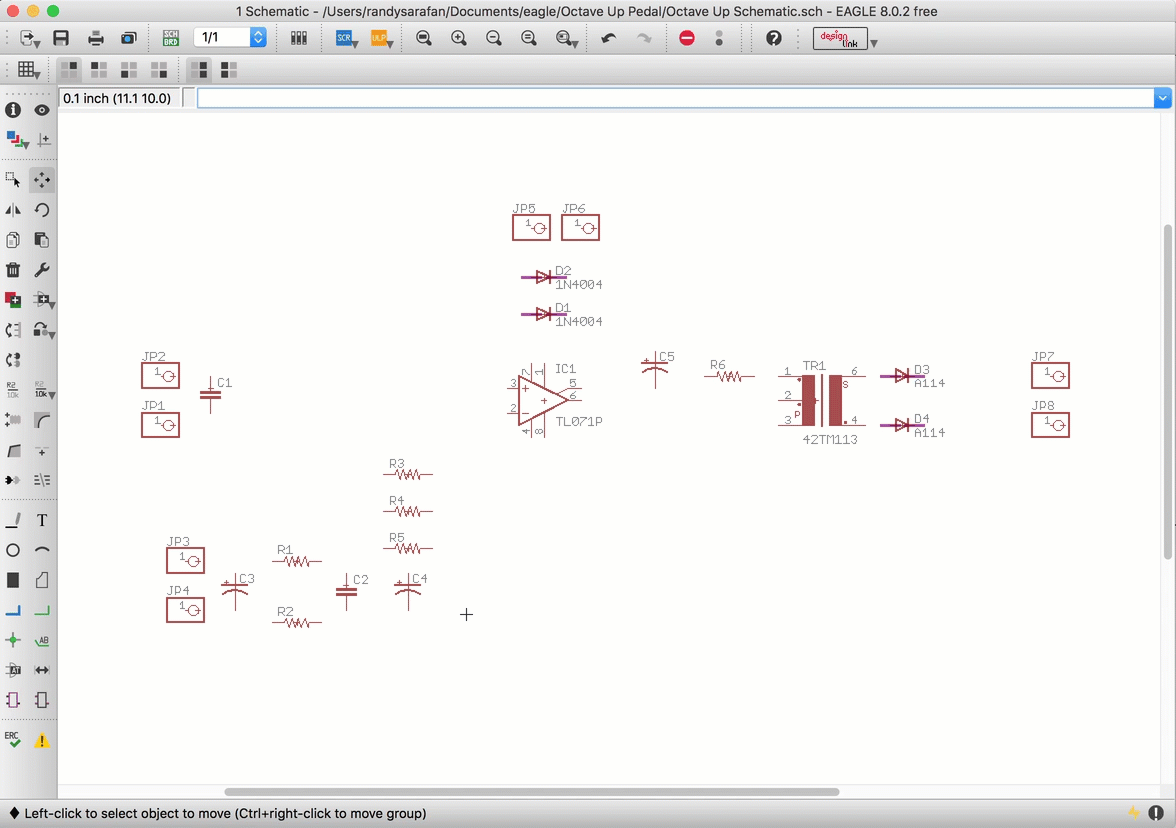1176x828 pixels.
Task: Open the Errors warning list
Action: [42, 741]
